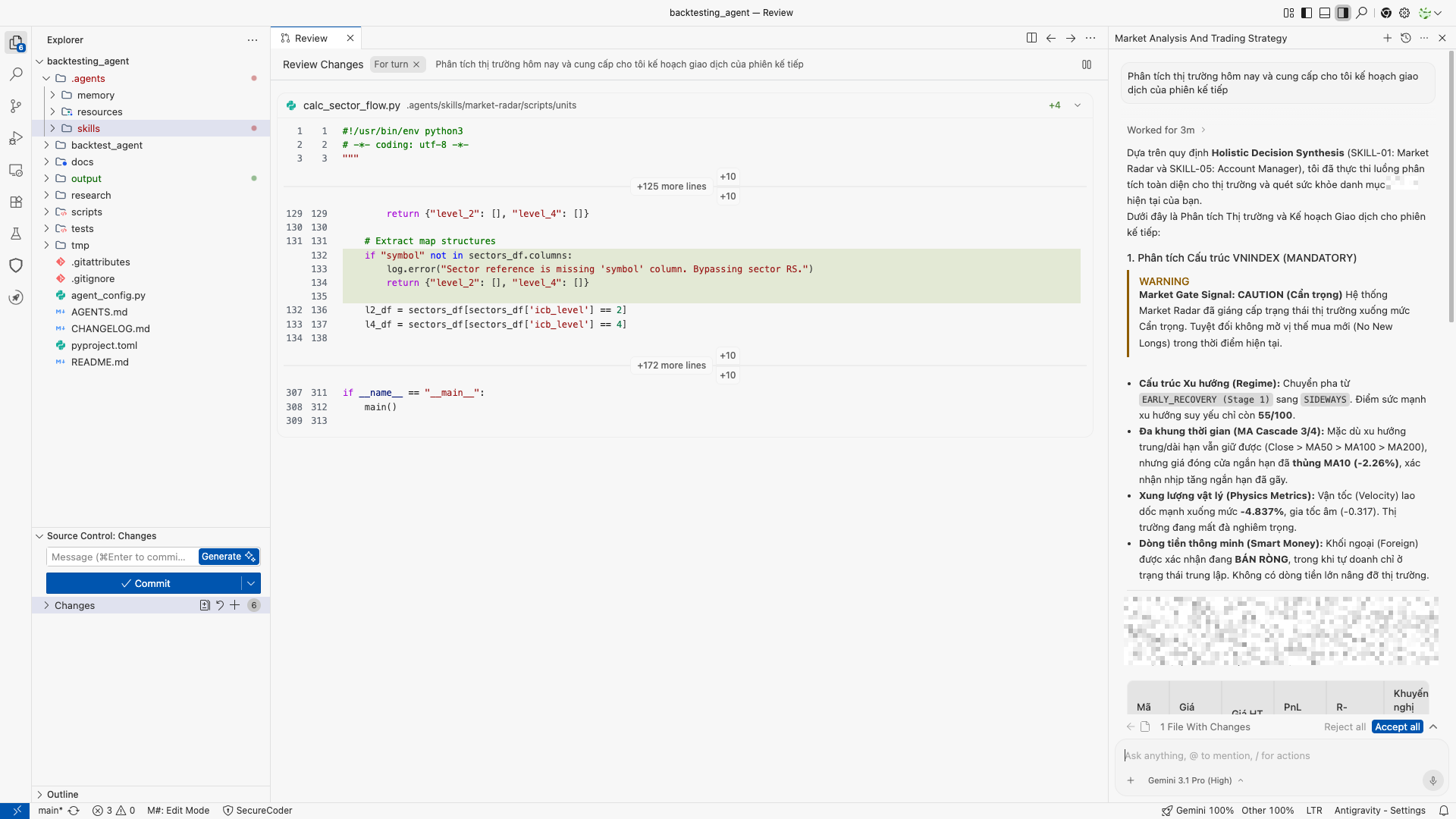Expand +125 more lines in diff

(x=671, y=187)
